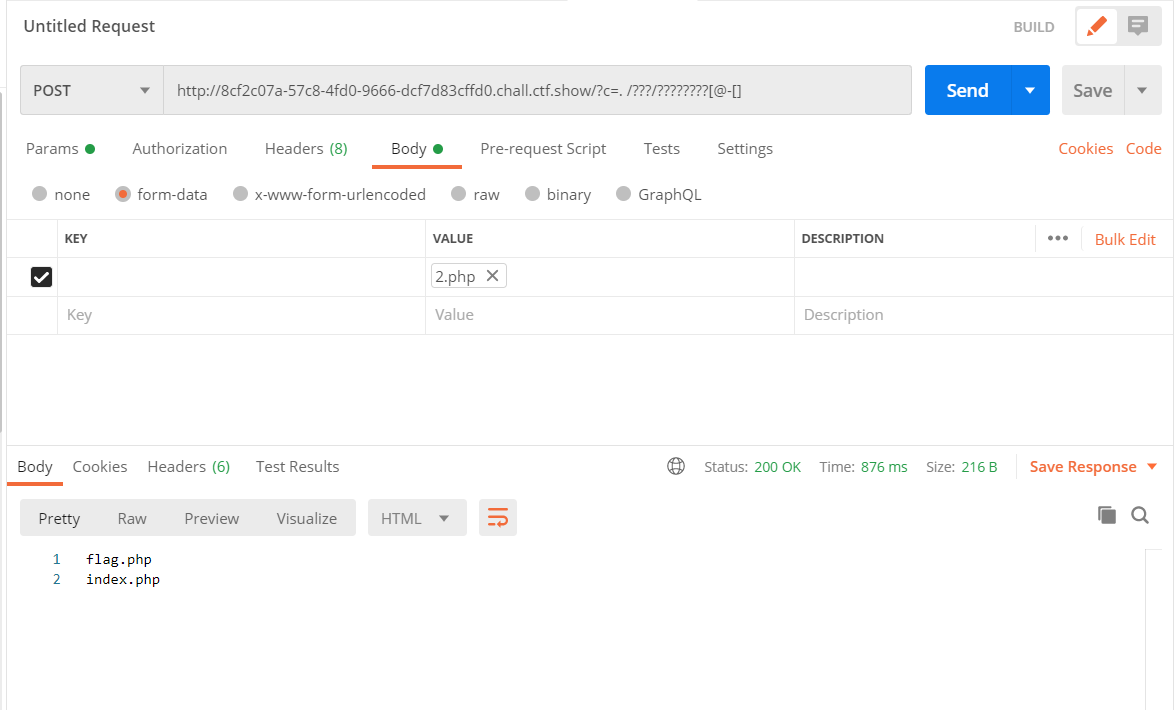Open the Authorization tab
This screenshot has width=1174, height=710.
click(x=180, y=148)
